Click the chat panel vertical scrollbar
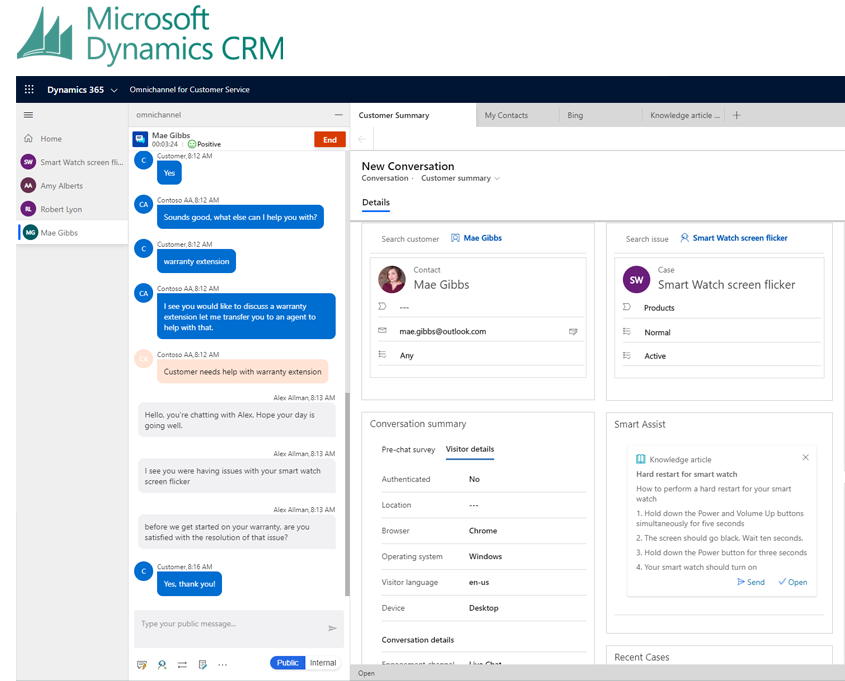Screen dimensions: 845x681 pos(347,494)
